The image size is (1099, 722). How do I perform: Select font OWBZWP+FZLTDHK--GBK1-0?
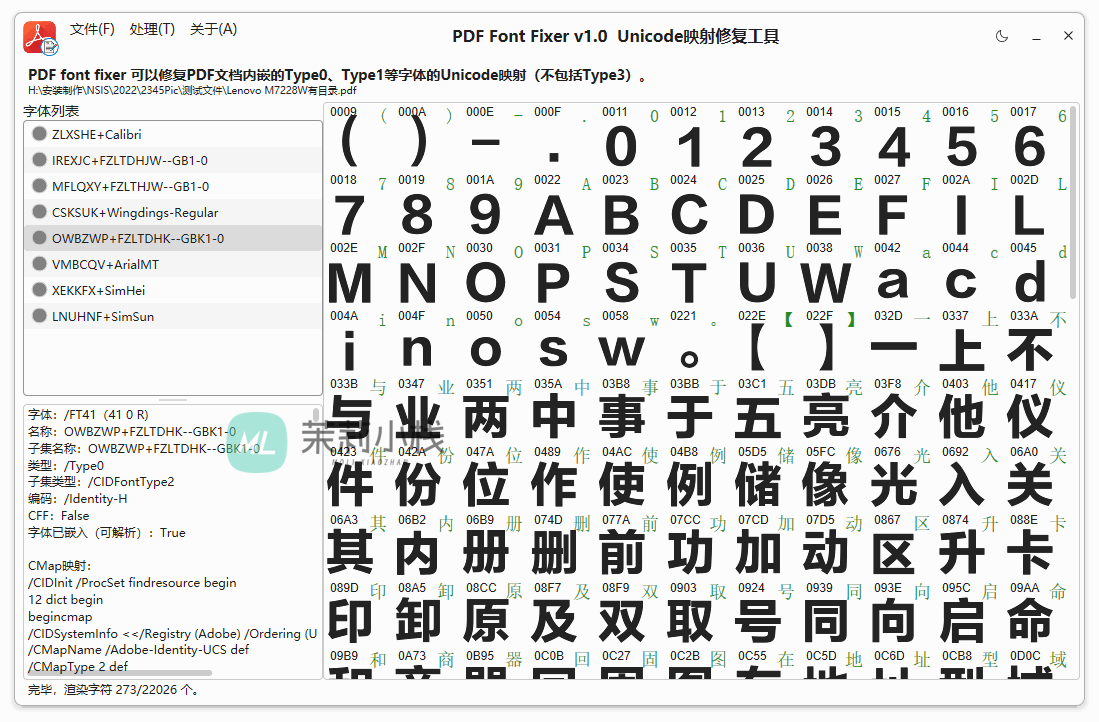173,238
